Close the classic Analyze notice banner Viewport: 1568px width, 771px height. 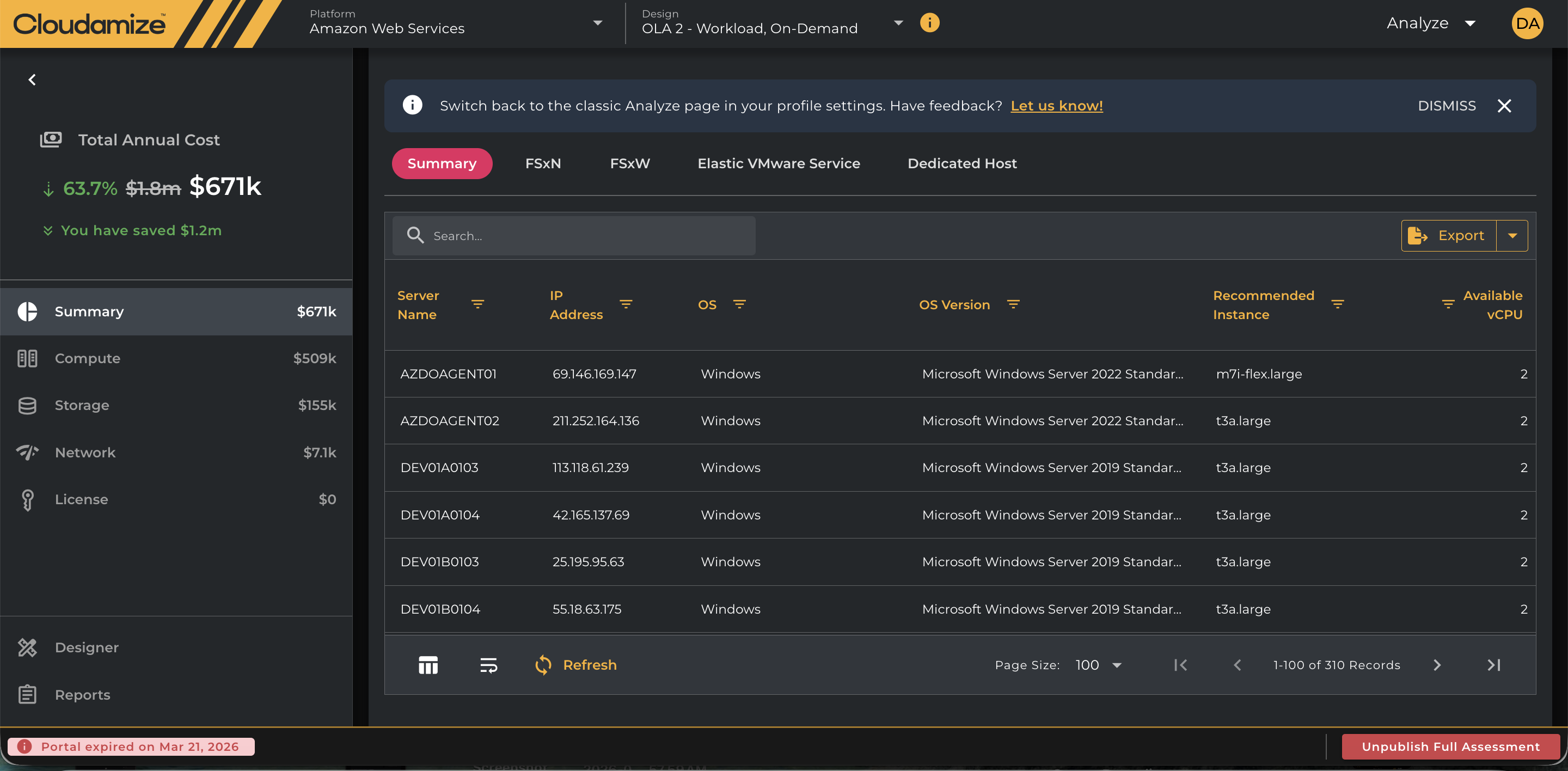(1504, 106)
